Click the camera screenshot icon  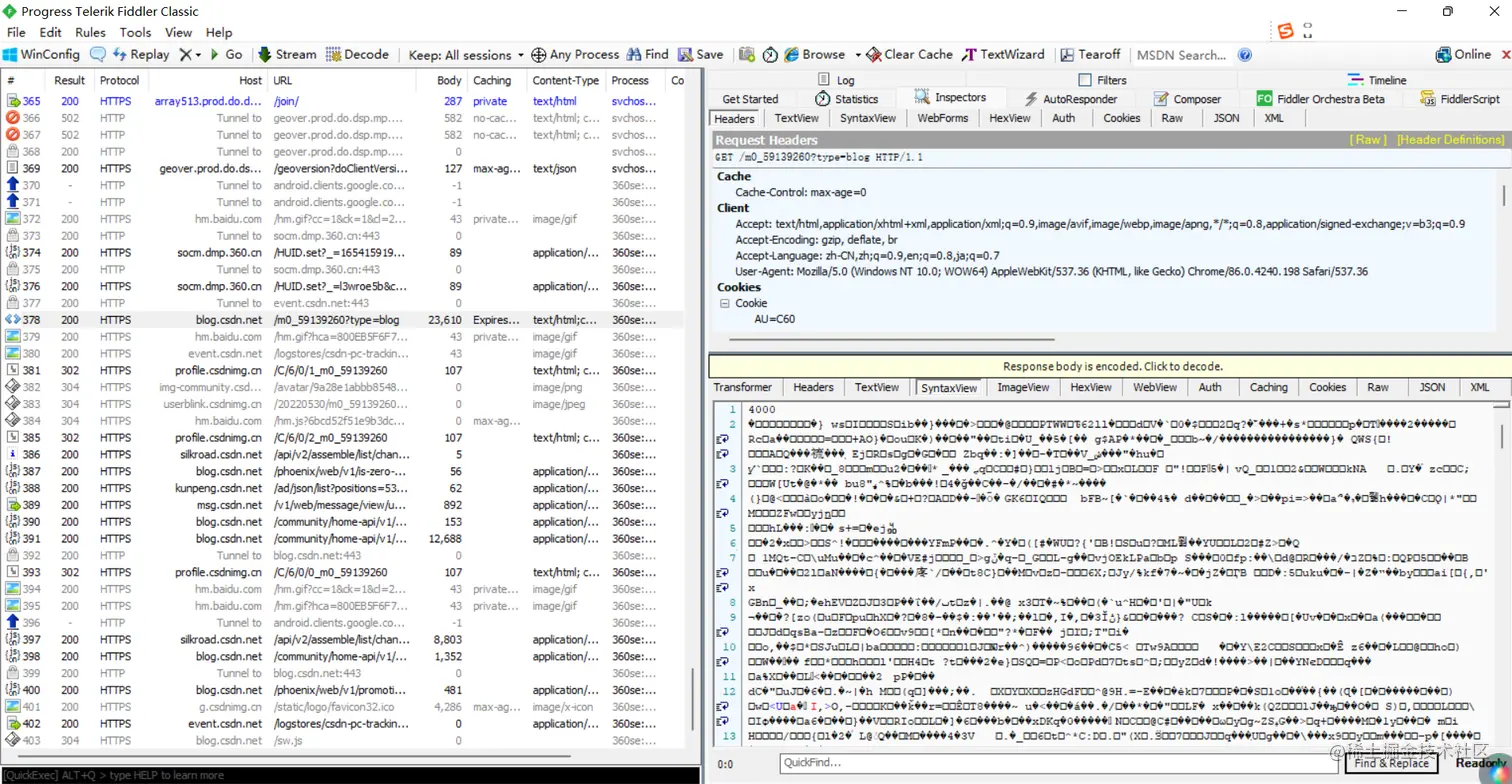coord(746,55)
